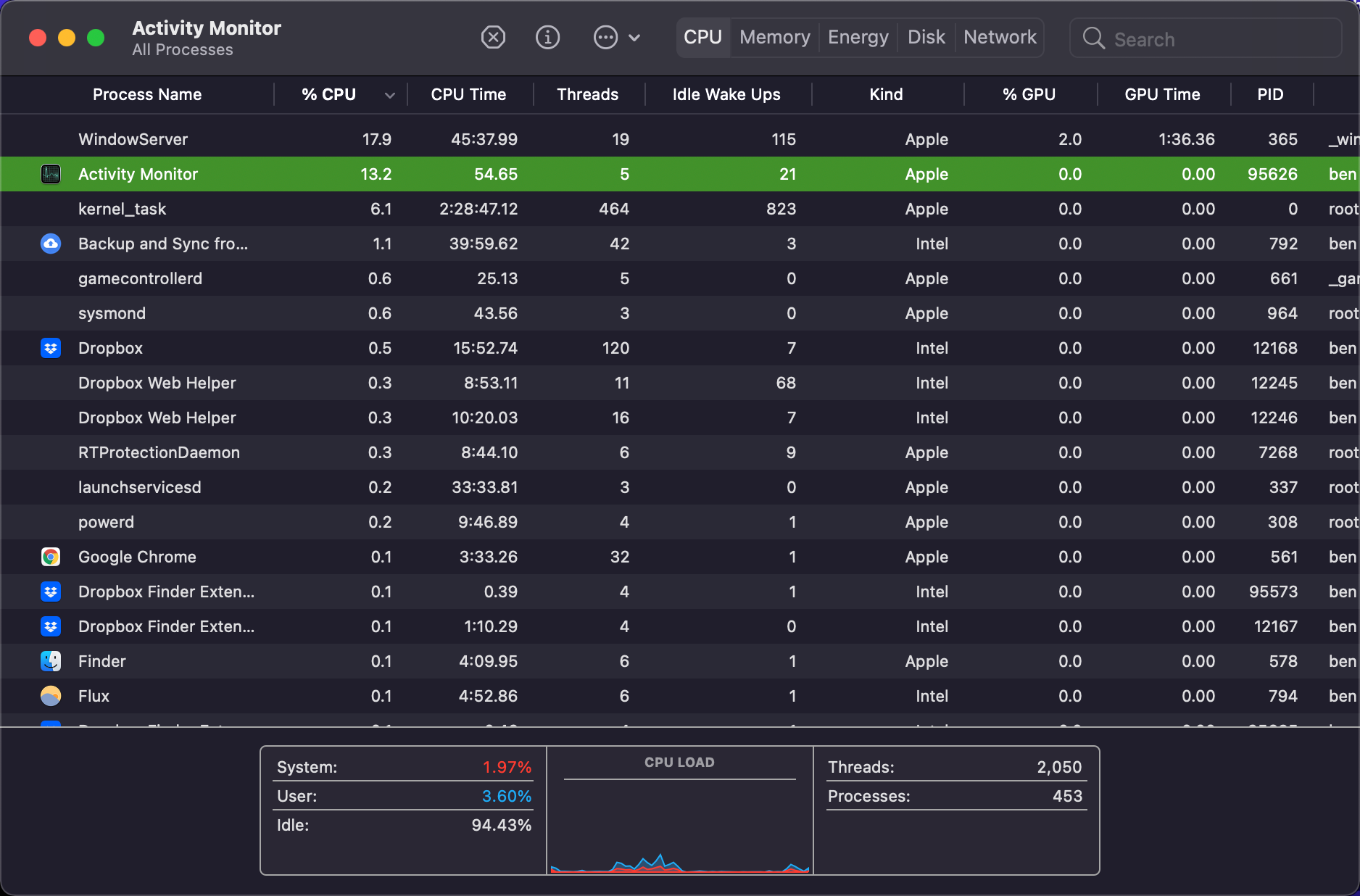Viewport: 1360px width, 896px height.
Task: Open the process info (i) icon
Action: click(548, 37)
